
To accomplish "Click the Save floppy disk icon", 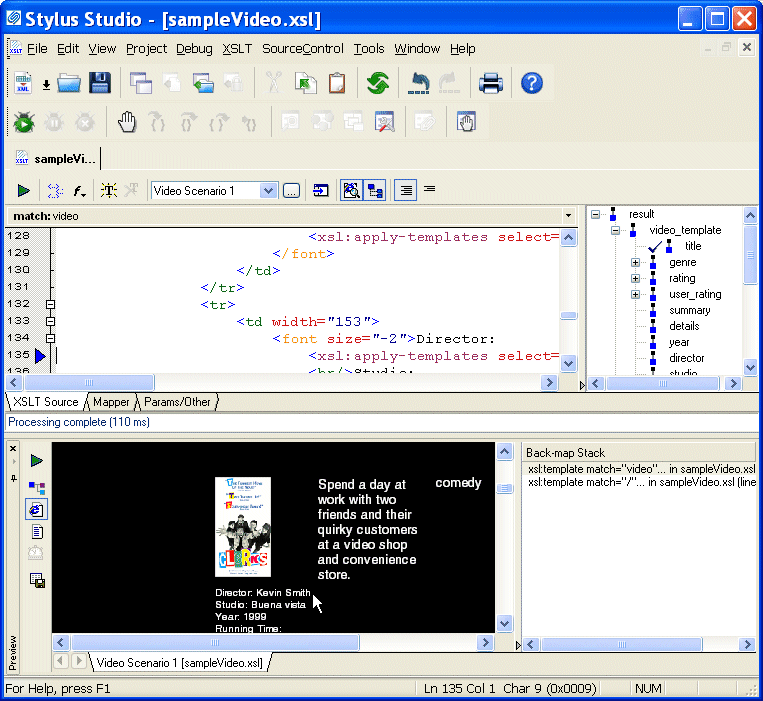I will click(x=99, y=83).
